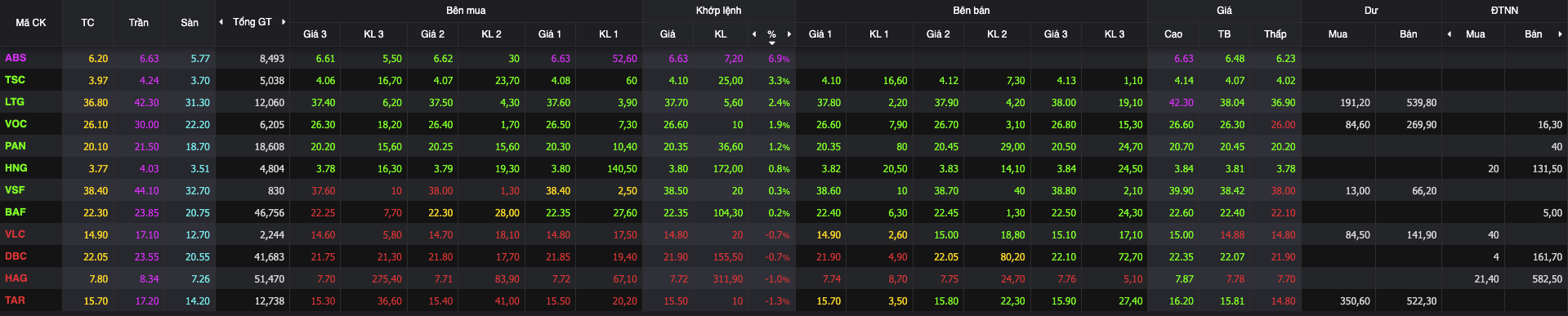Open TSC stock symbol details
The image size is (1568, 316).
tap(15, 80)
